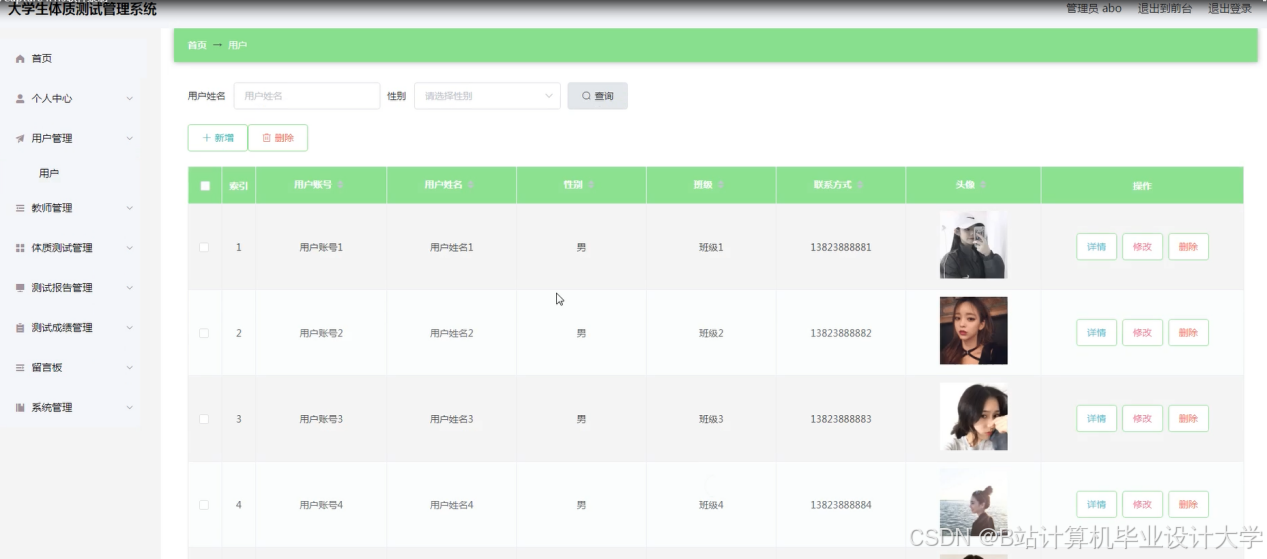Expand the 测试报告管理 menu chevron
The width and height of the screenshot is (1267, 559).
[x=130, y=288]
